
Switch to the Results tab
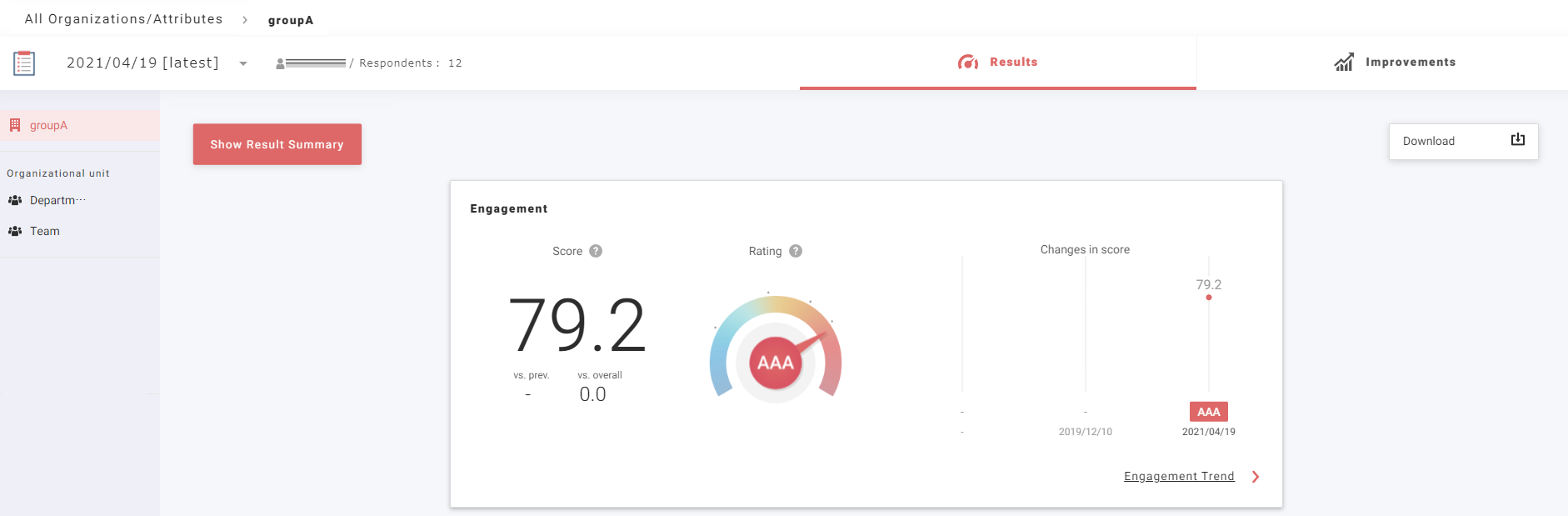click(997, 63)
